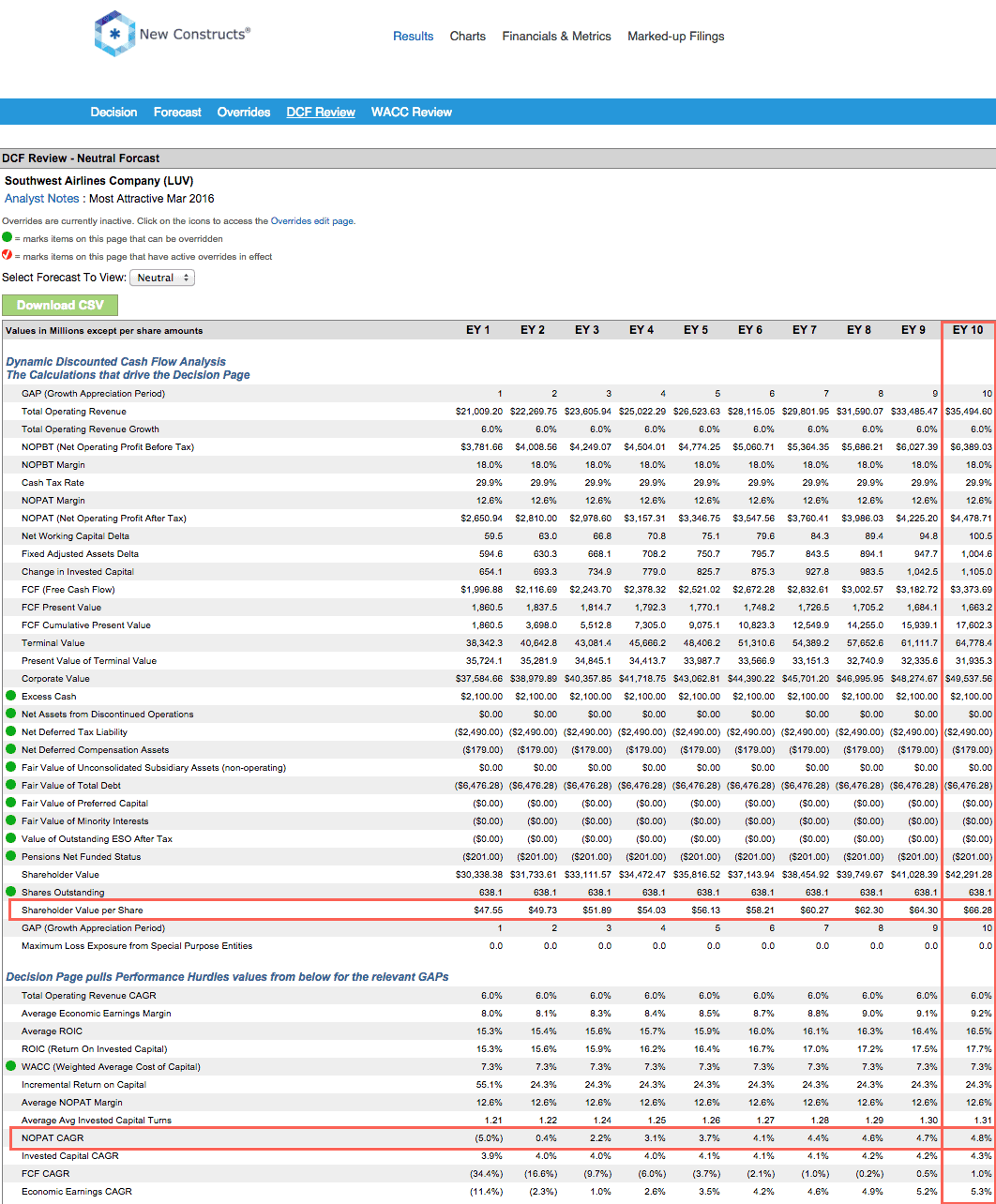996x1204 pixels.
Task: Click Shareholder Value per Share $47.55
Action: point(490,910)
